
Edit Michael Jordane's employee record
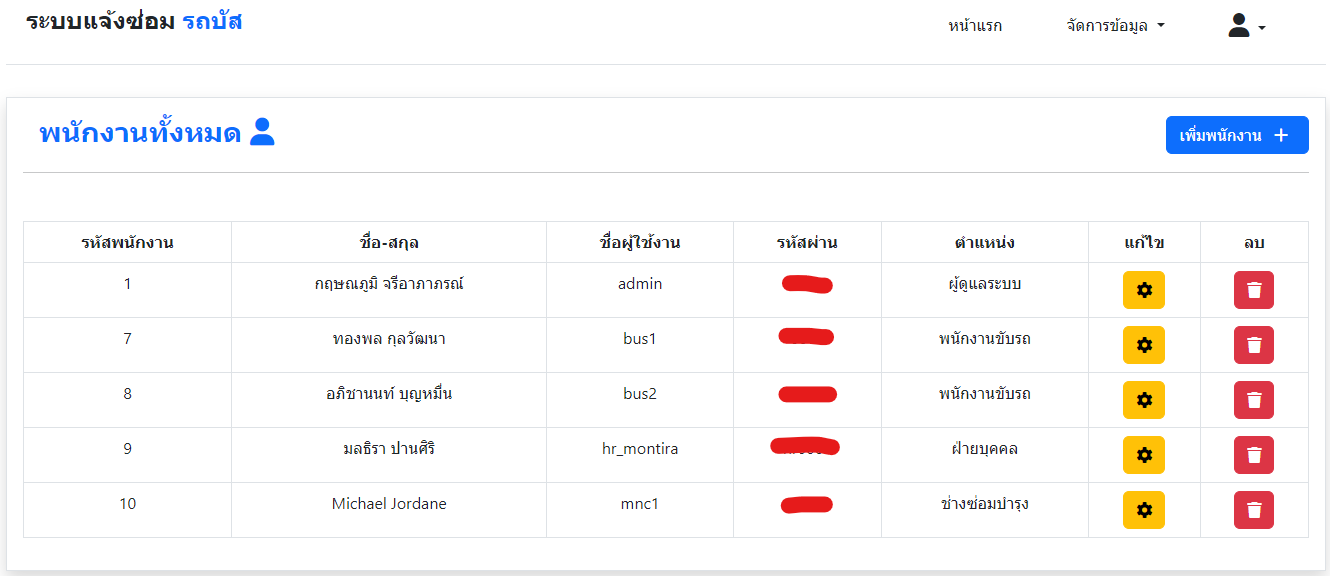tap(1144, 510)
